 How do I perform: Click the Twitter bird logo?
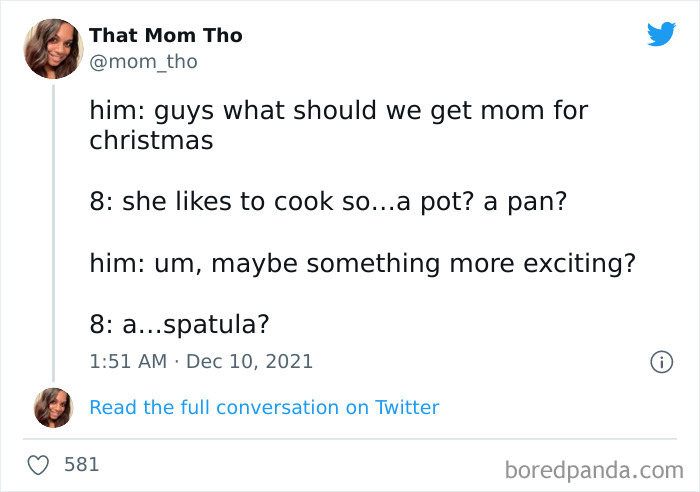[x=661, y=35]
